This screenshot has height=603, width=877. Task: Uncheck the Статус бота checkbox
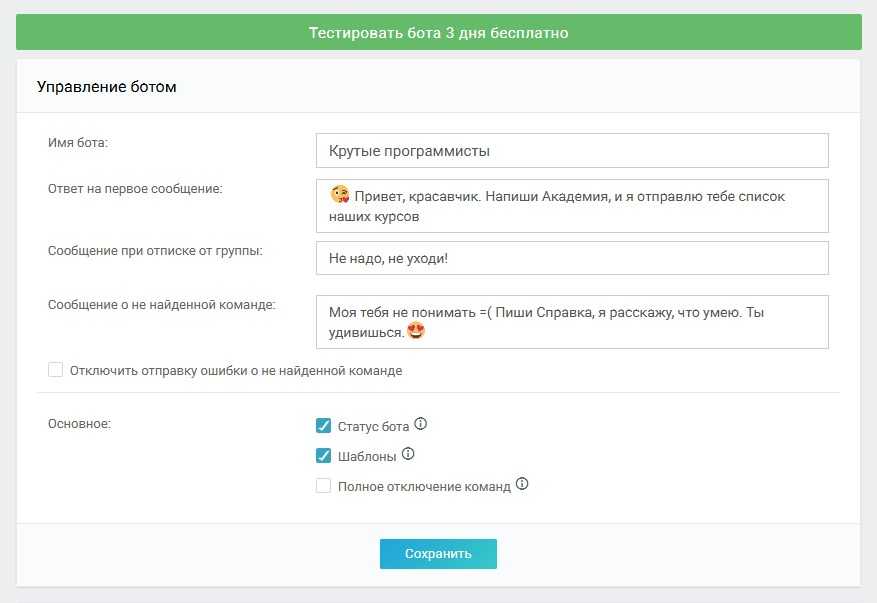pyautogui.click(x=323, y=426)
